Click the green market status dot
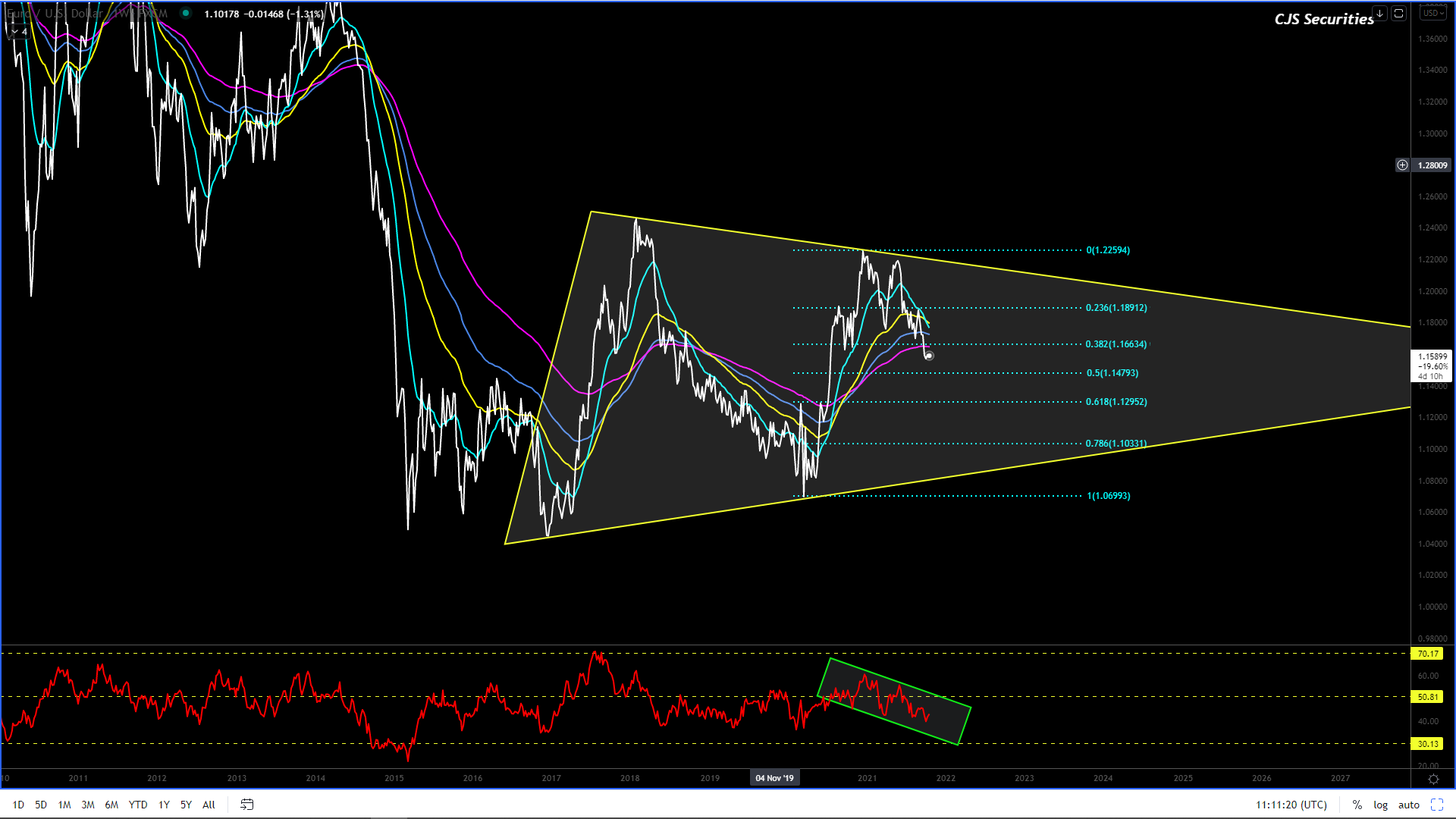The width and height of the screenshot is (1456, 819). (x=186, y=13)
